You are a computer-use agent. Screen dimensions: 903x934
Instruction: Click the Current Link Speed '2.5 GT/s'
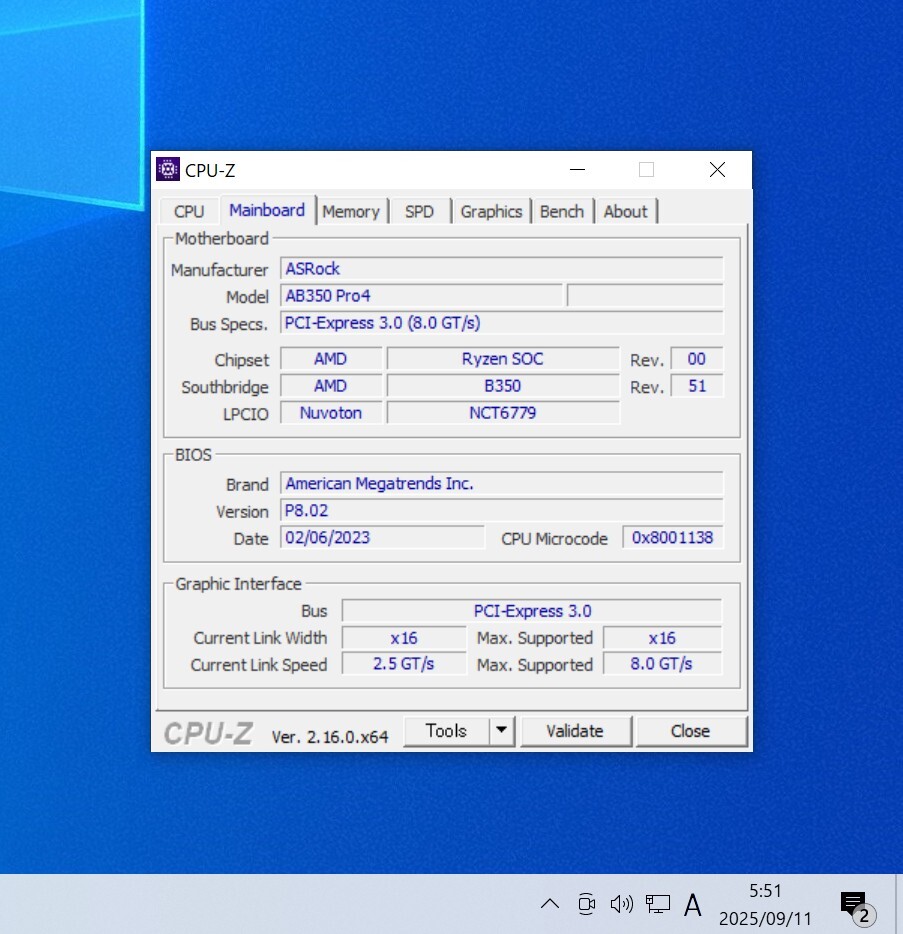[x=404, y=664]
